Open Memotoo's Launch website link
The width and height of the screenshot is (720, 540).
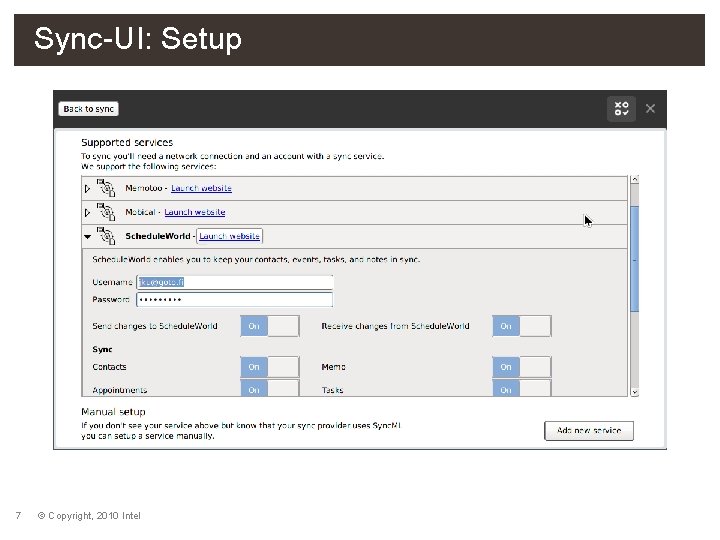pos(201,188)
